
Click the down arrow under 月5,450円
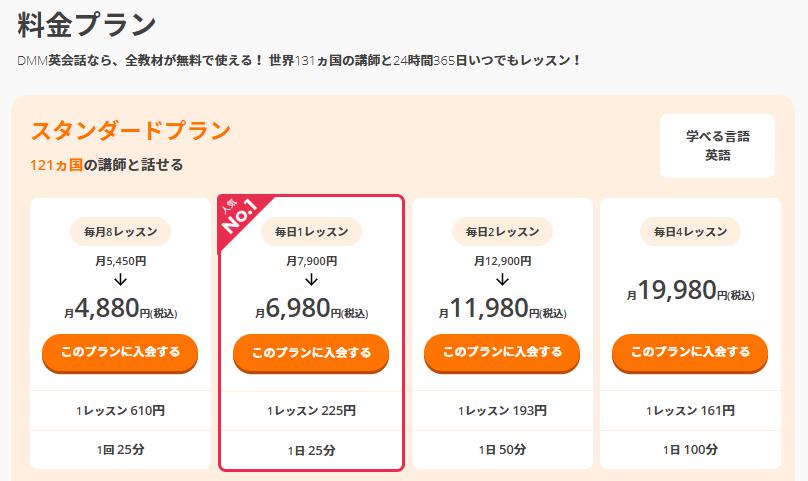(x=120, y=279)
